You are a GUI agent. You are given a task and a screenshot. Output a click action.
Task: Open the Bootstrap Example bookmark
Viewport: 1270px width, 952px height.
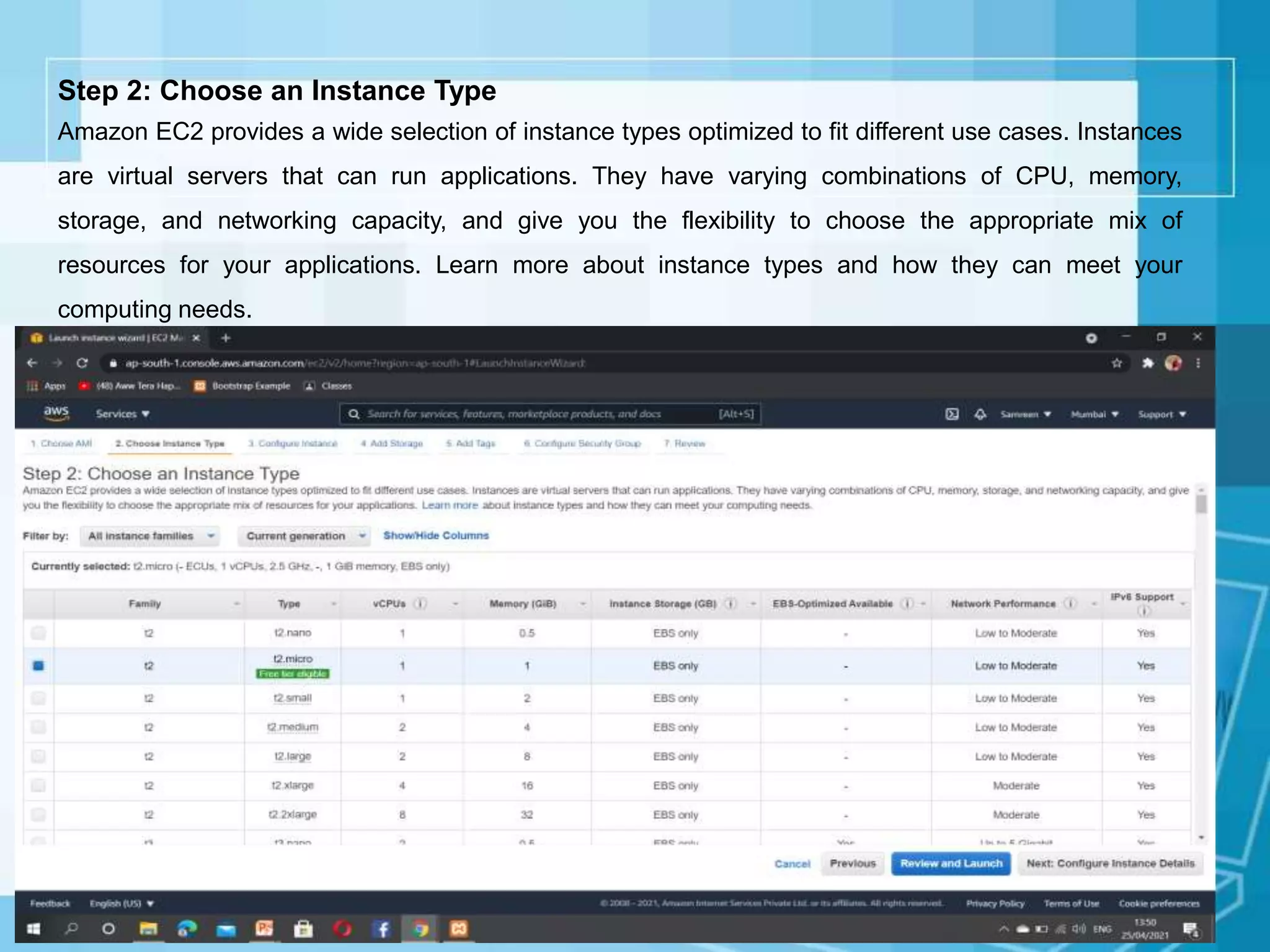pos(242,386)
